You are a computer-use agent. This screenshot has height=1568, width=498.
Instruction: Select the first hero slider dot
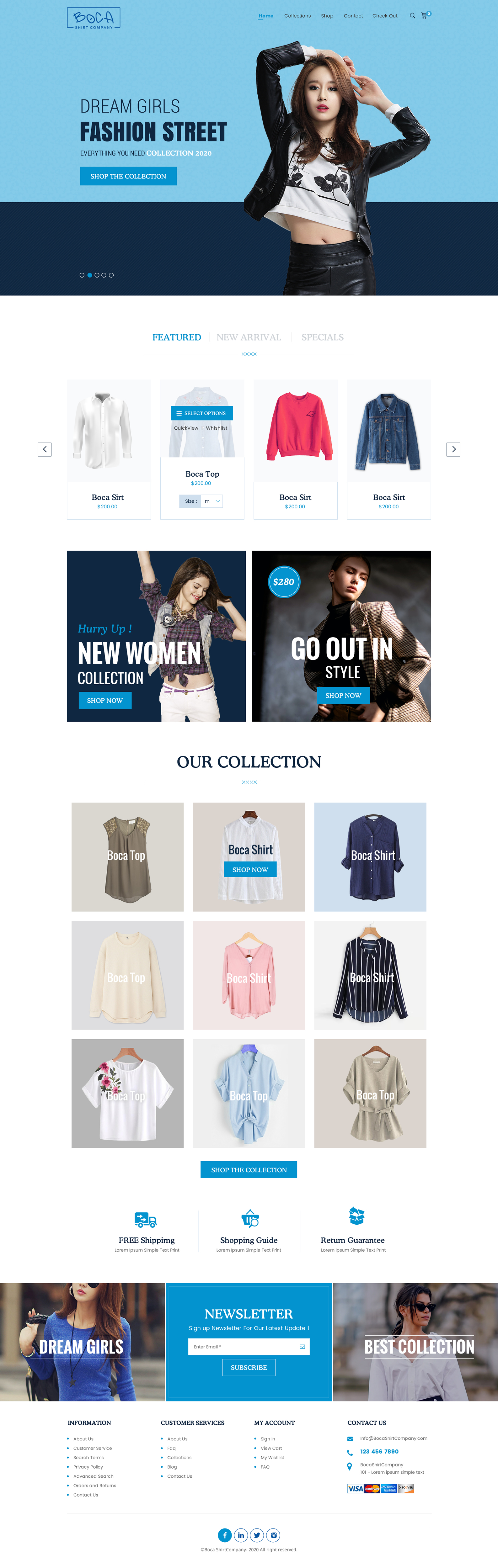pos(82,275)
